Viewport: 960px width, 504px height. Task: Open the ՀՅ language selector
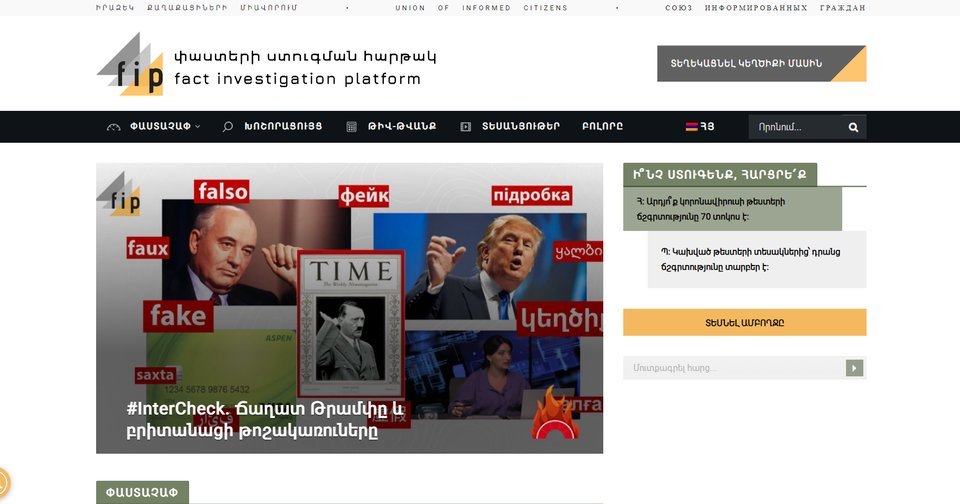tap(700, 127)
